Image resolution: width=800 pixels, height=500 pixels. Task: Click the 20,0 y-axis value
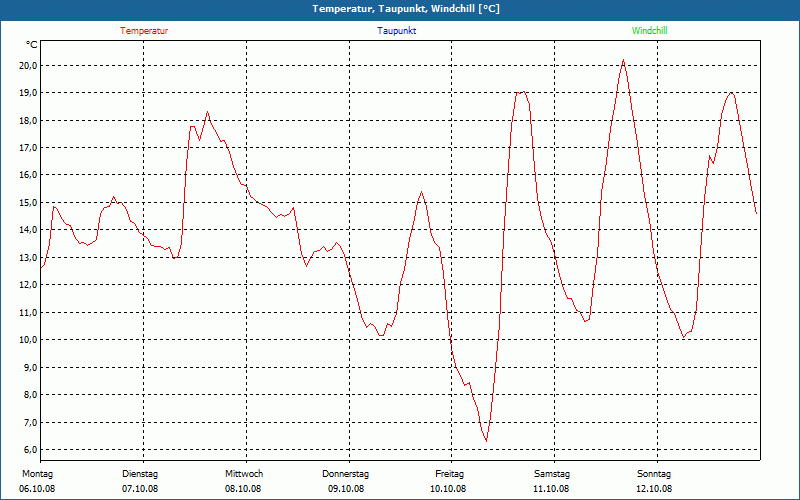point(28,65)
